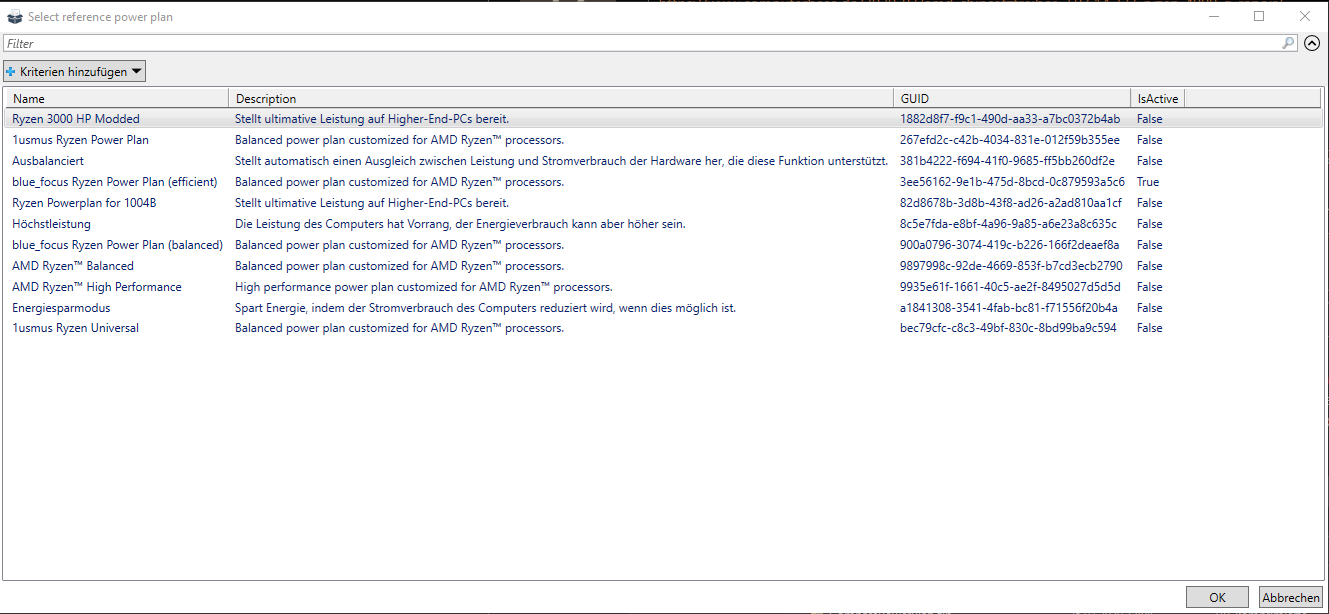
Task: Select the AMD Ryzen Balanced plan
Action: pos(663,266)
